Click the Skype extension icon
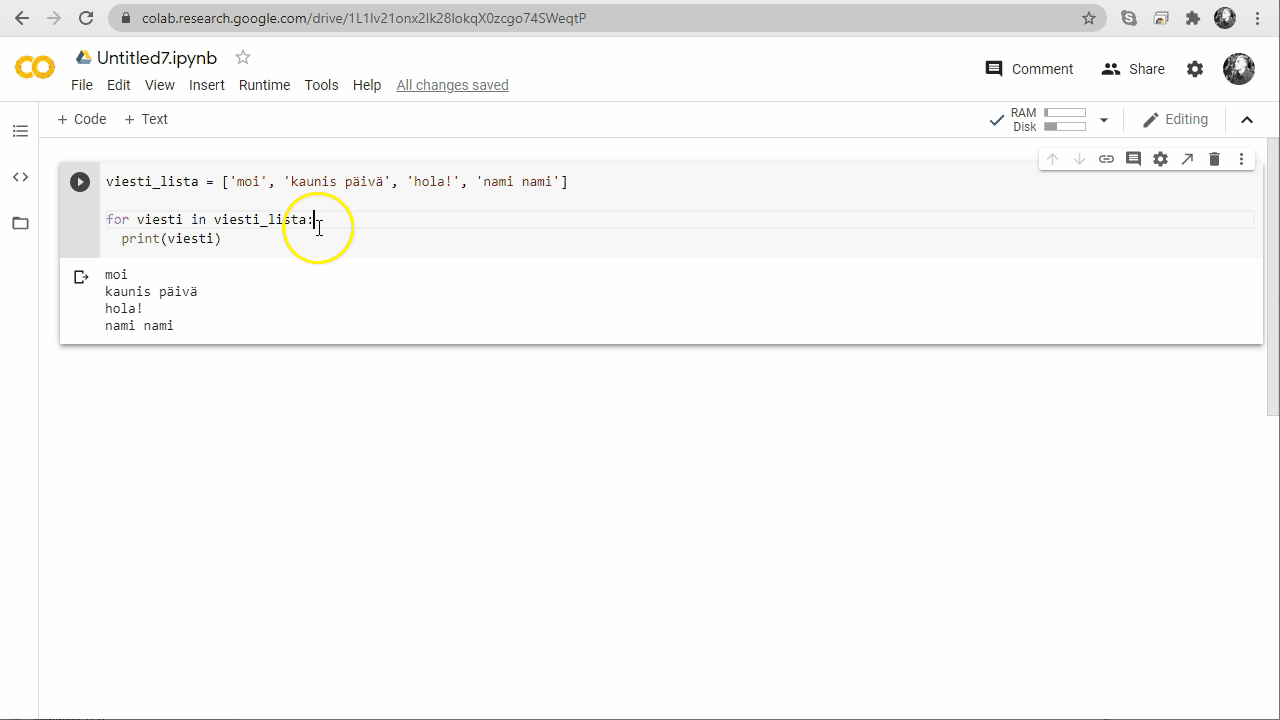Viewport: 1280px width, 720px height. point(1129,18)
